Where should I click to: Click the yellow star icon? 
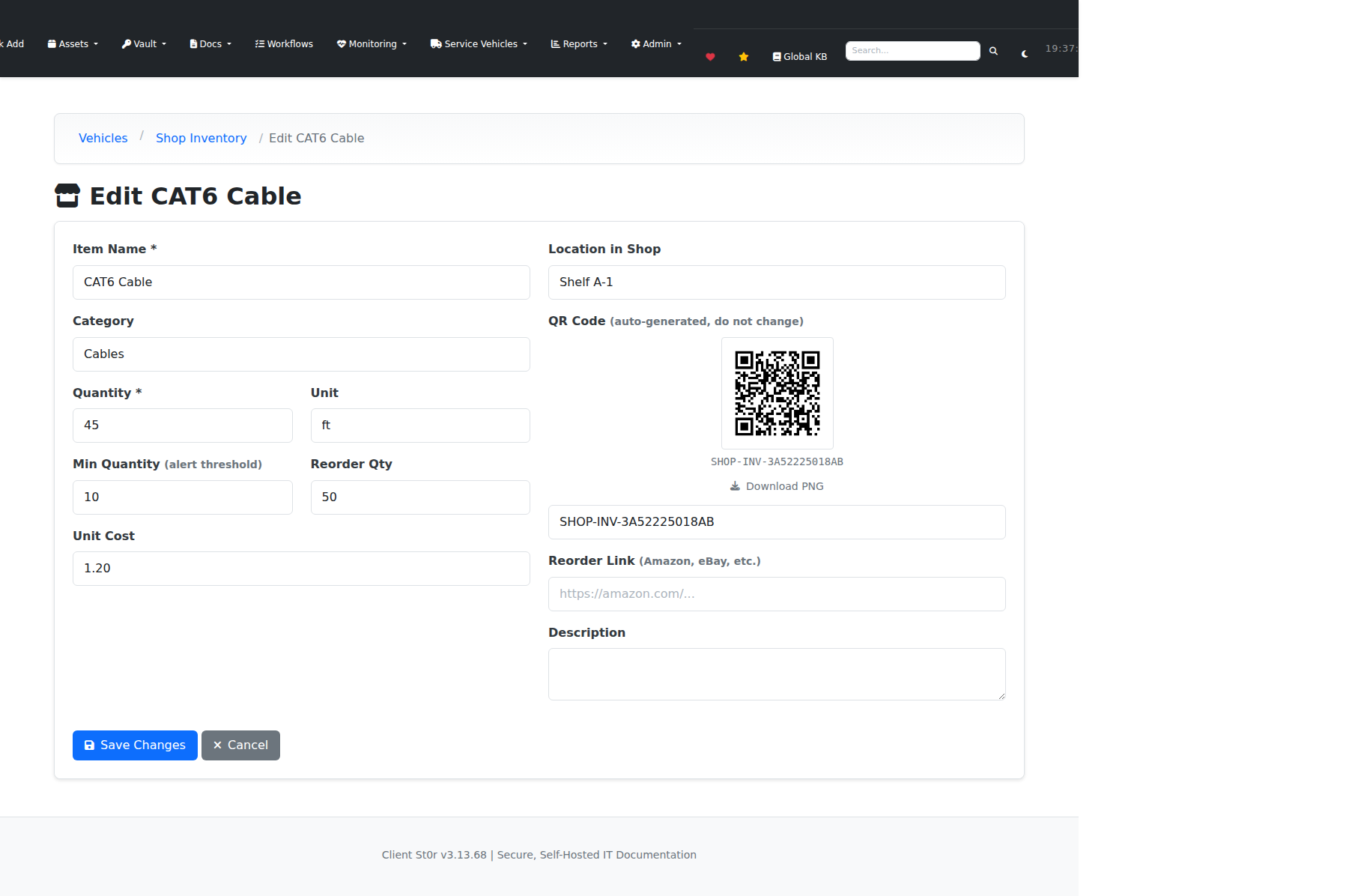744,57
